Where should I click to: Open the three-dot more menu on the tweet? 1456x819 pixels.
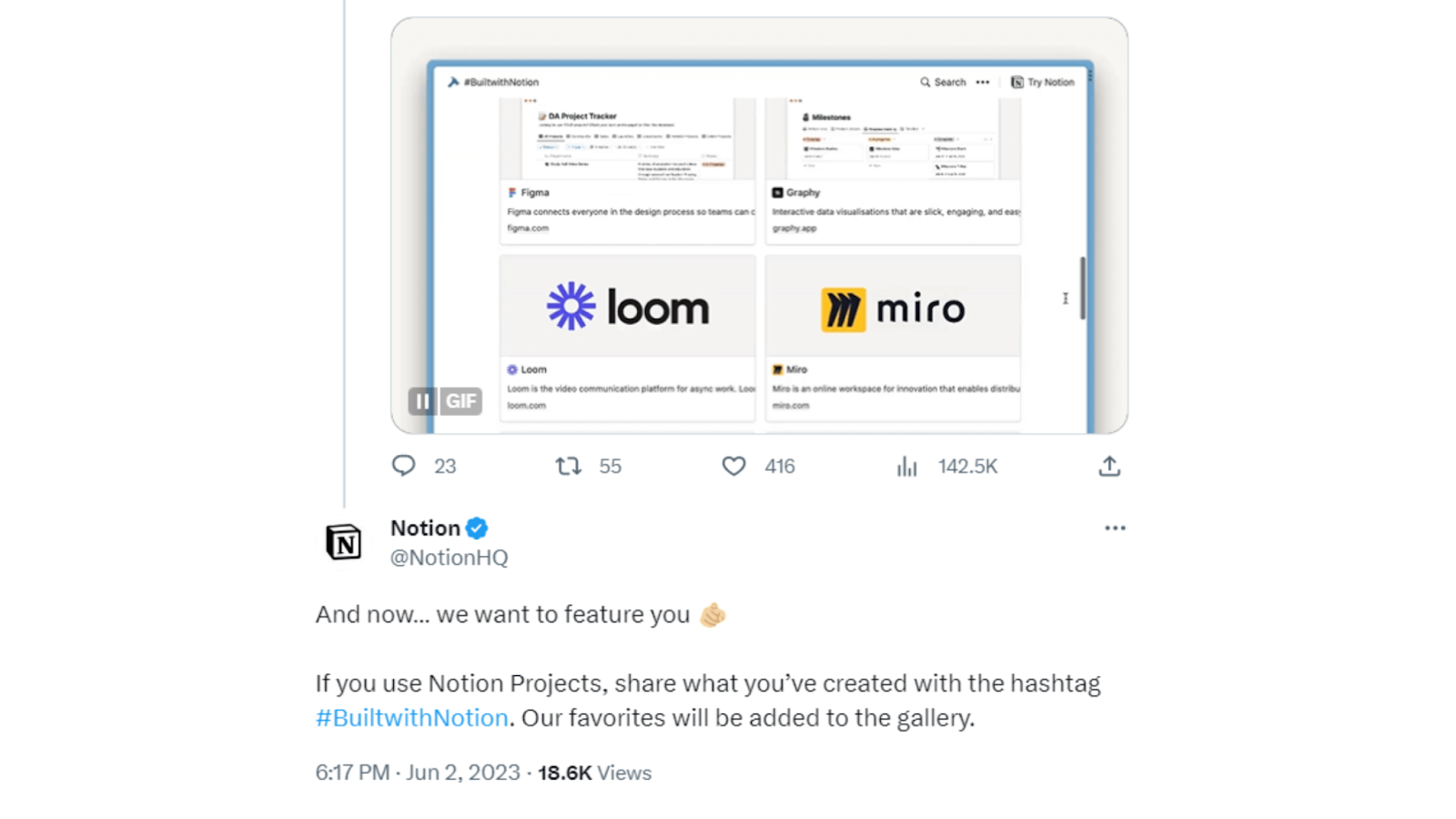point(1115,528)
